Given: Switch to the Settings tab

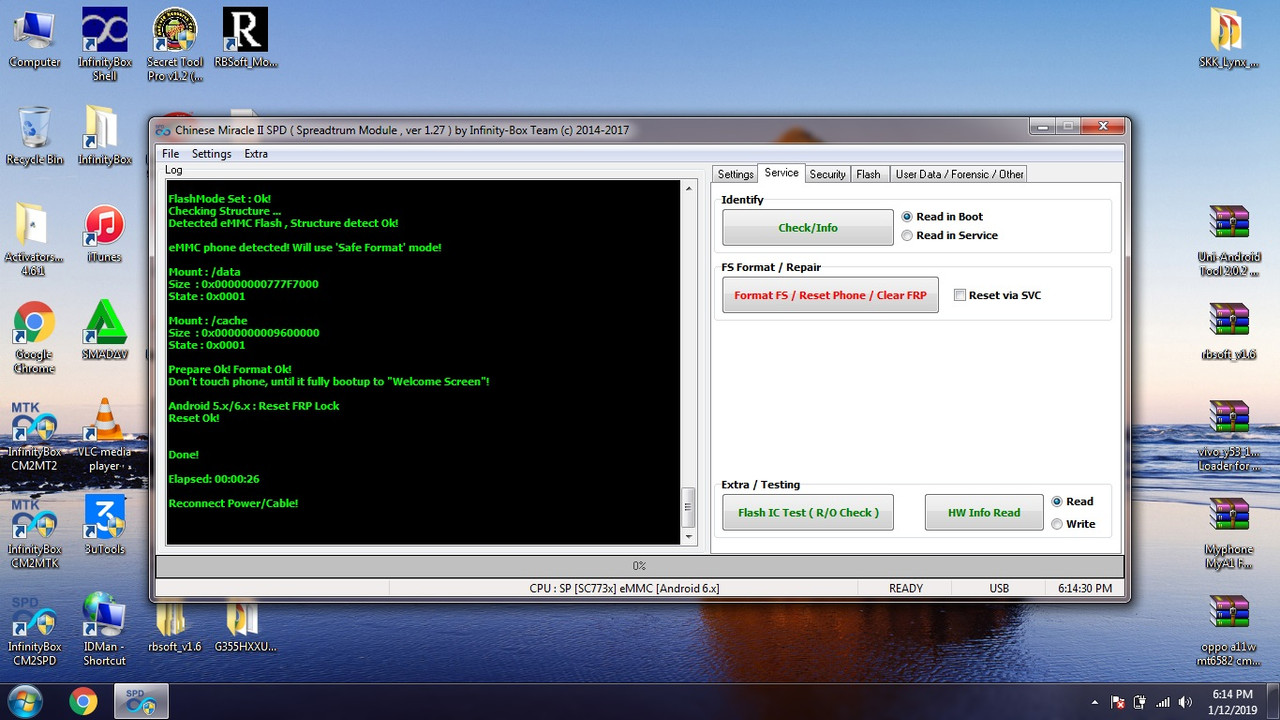Looking at the screenshot, I should (735, 174).
